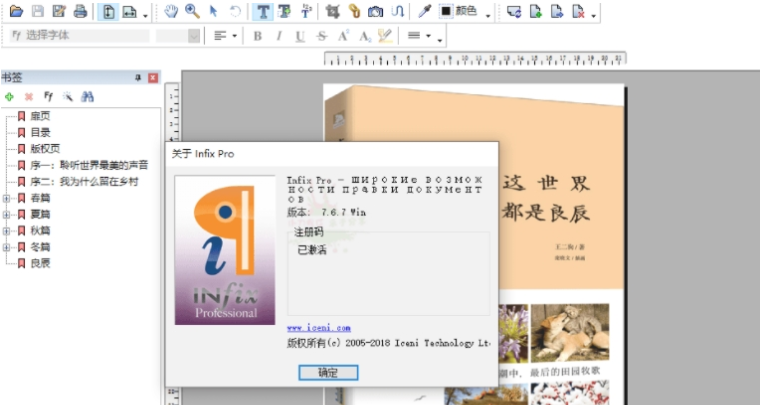Screen dimensions: 760x405
Task: Select the Link chain tool
Action: pyautogui.click(x=354, y=11)
